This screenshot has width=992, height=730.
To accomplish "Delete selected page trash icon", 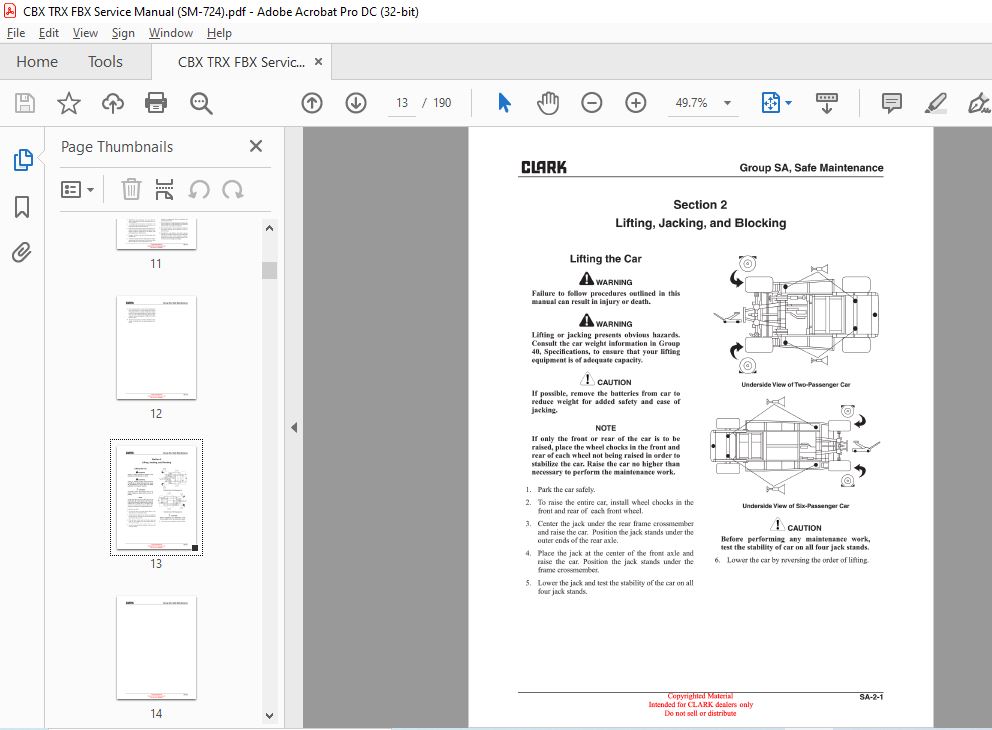I will coord(131,189).
